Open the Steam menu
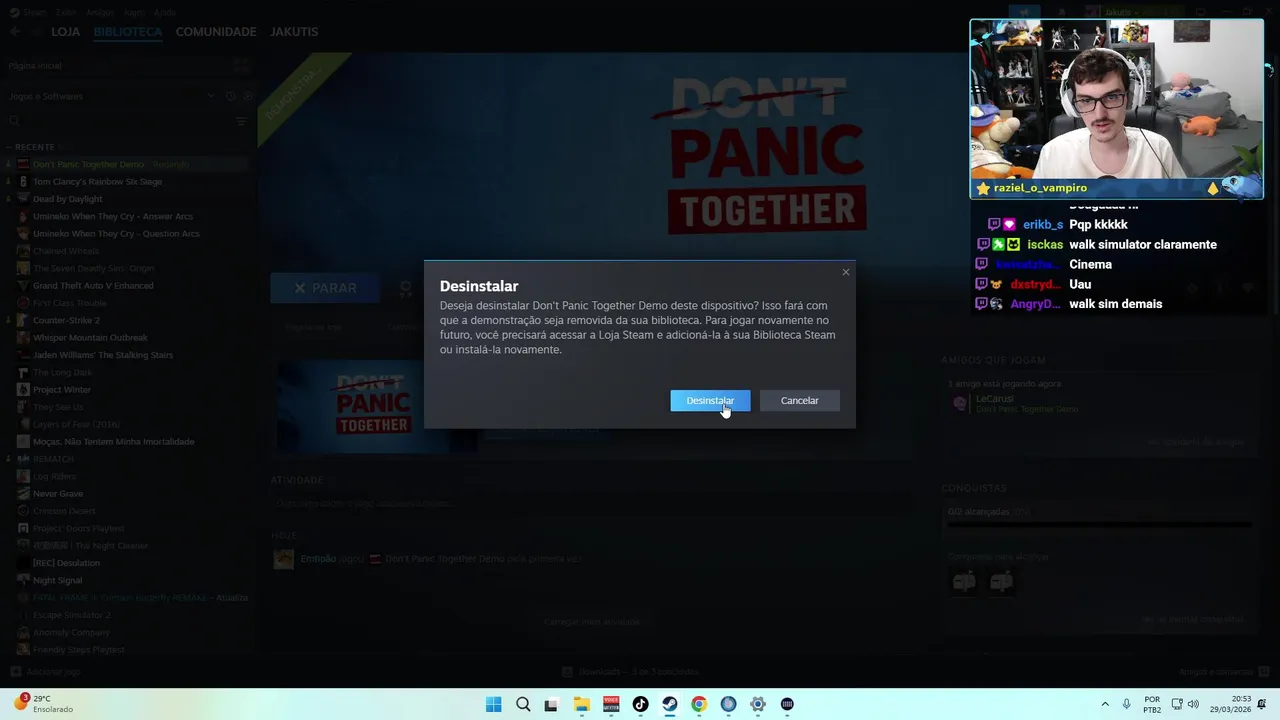 34,12
